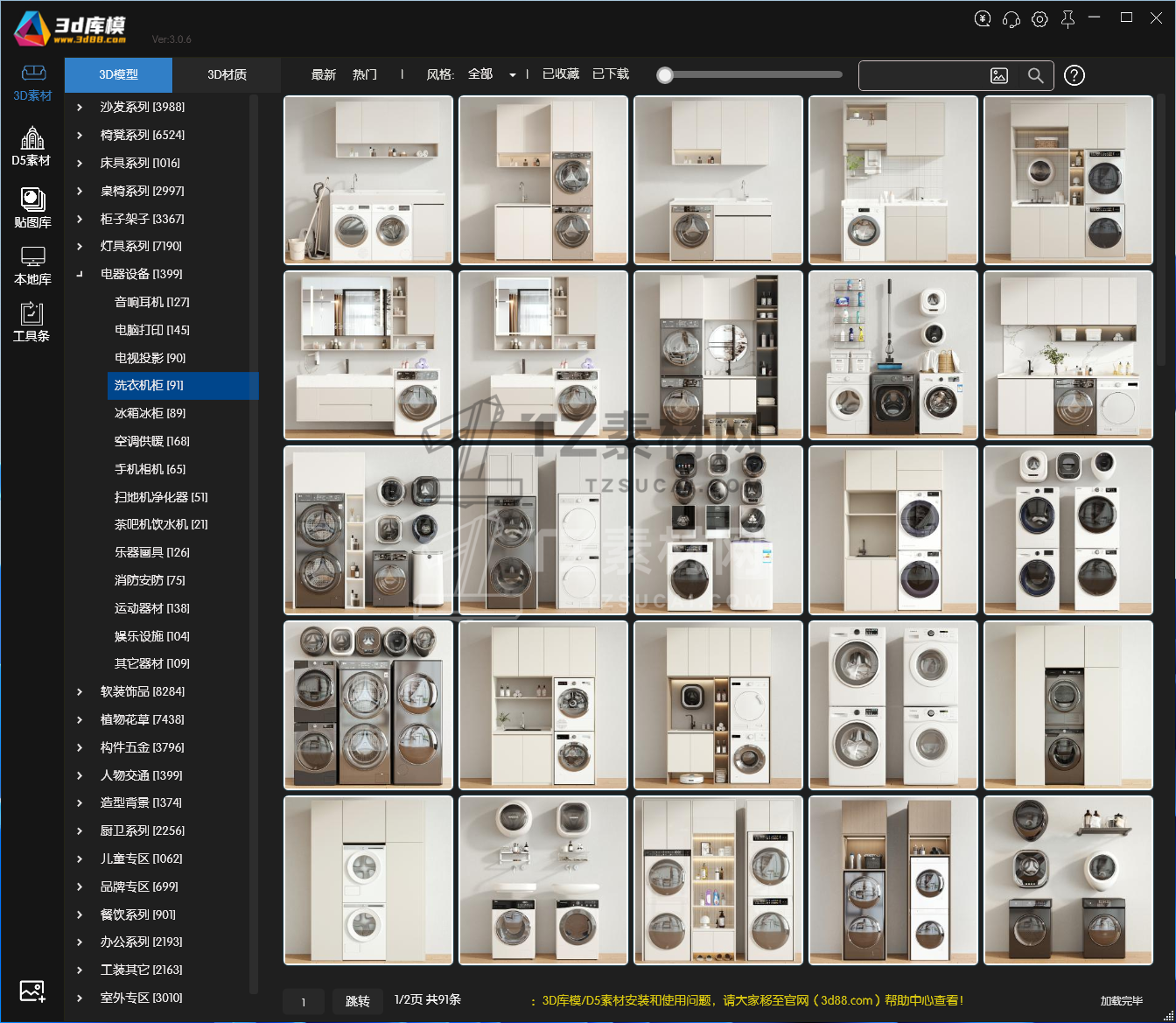Collapse the 电器设备 category arrow

(80, 274)
